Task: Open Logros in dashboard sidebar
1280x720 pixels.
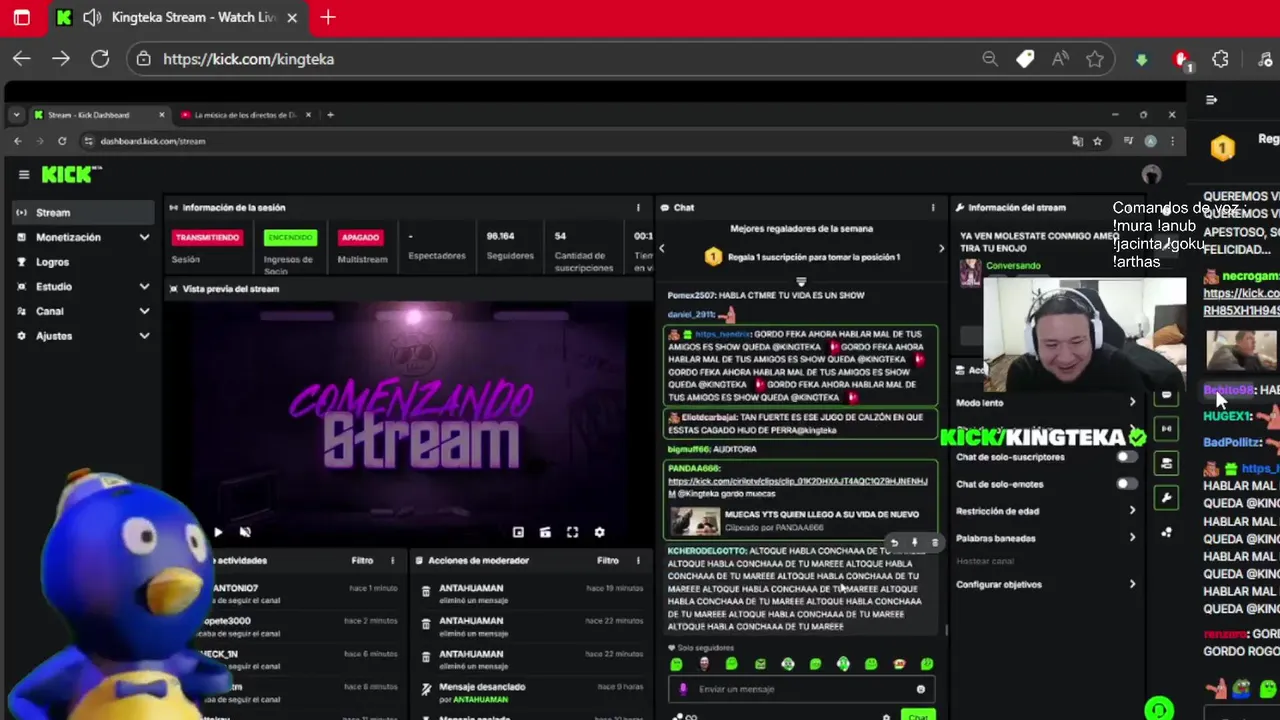Action: [x=83, y=262]
